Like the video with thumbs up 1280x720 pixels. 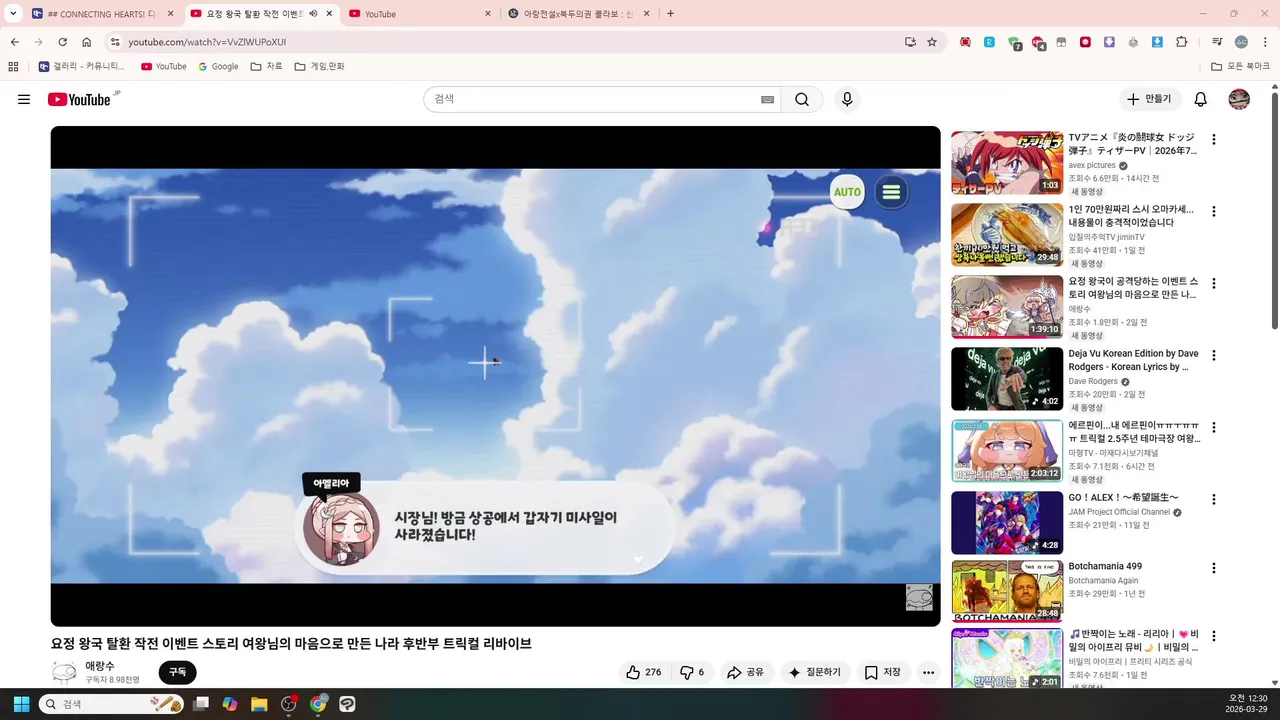coord(644,672)
